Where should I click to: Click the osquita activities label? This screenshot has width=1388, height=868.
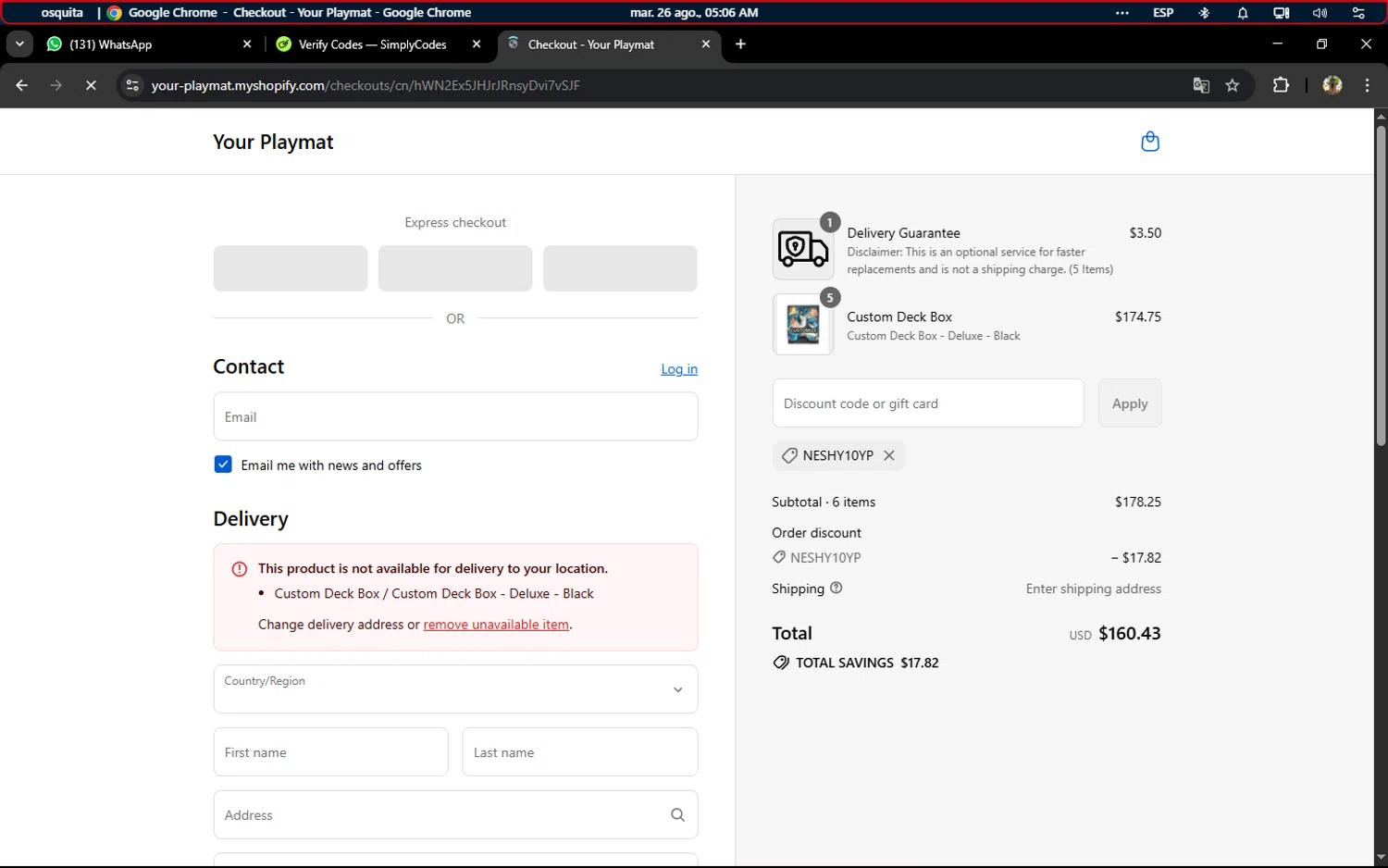pyautogui.click(x=62, y=13)
